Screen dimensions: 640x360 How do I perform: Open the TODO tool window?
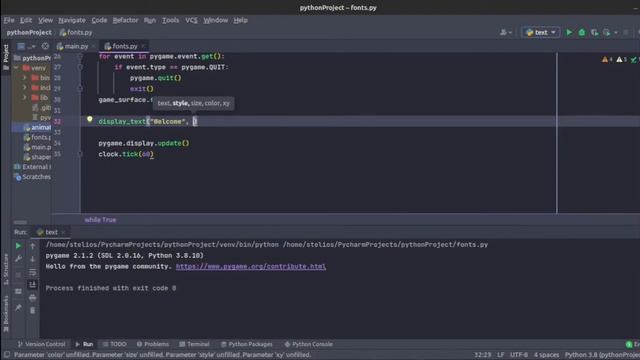click(114, 344)
